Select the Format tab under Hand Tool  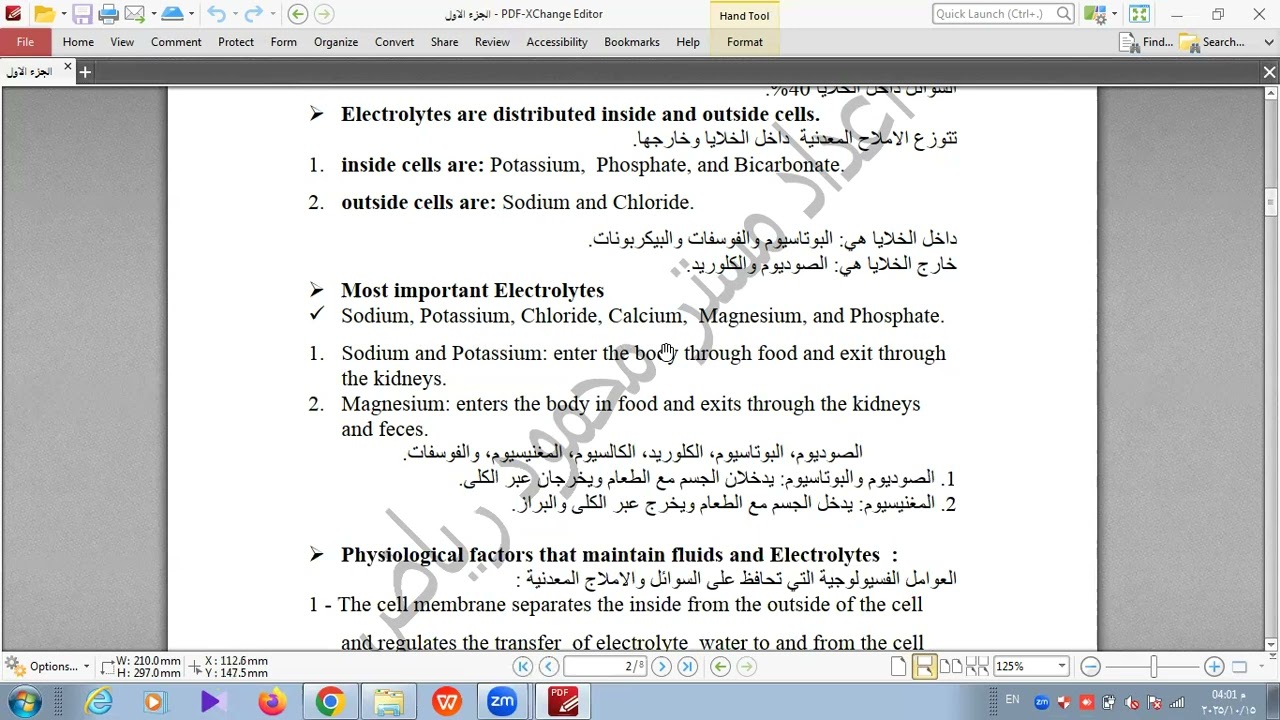(x=745, y=42)
